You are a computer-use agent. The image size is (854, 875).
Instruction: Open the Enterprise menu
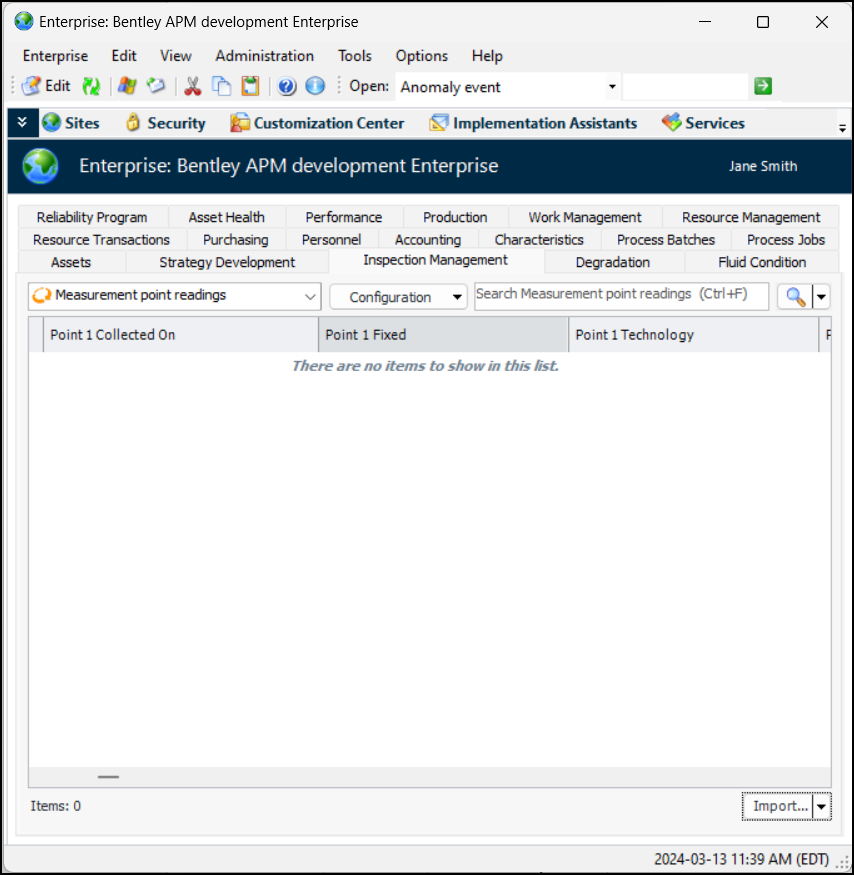55,56
